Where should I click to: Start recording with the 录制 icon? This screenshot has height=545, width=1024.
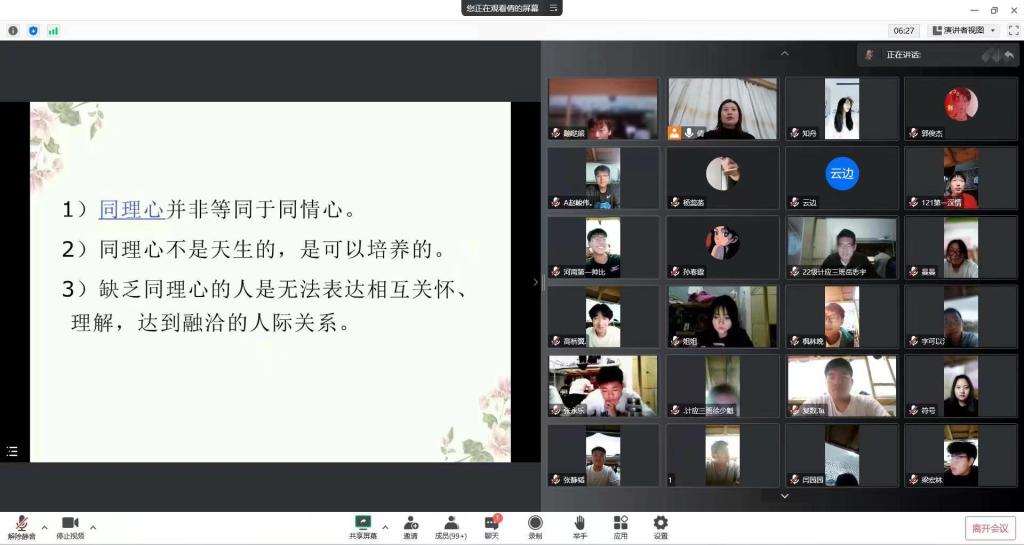tap(535, 526)
